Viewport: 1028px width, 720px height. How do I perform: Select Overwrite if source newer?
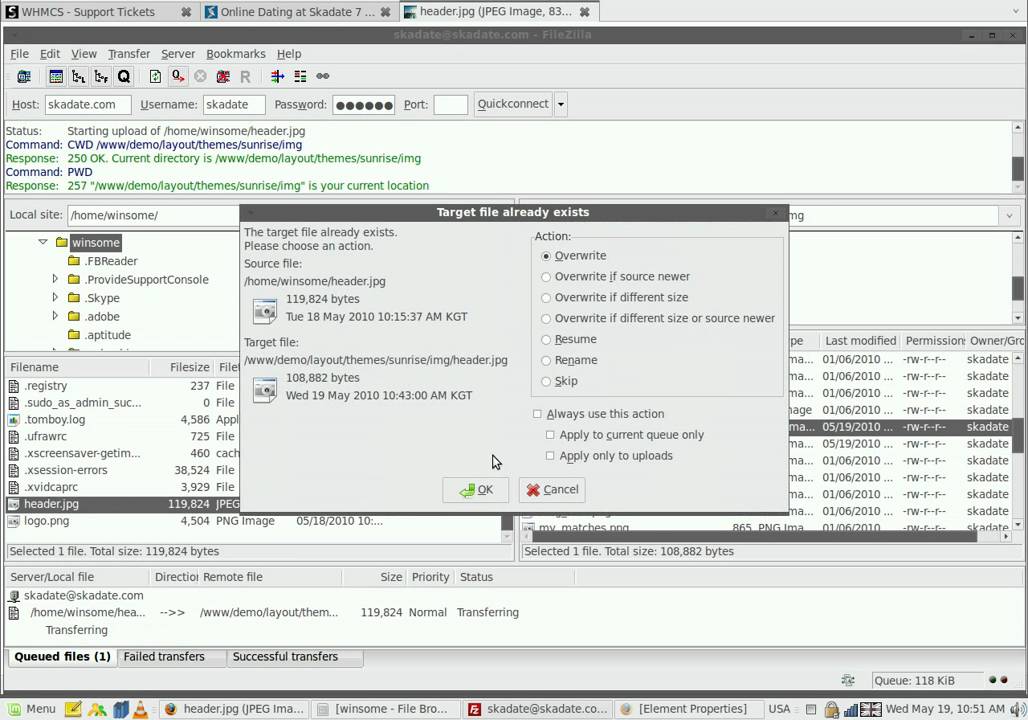point(545,277)
